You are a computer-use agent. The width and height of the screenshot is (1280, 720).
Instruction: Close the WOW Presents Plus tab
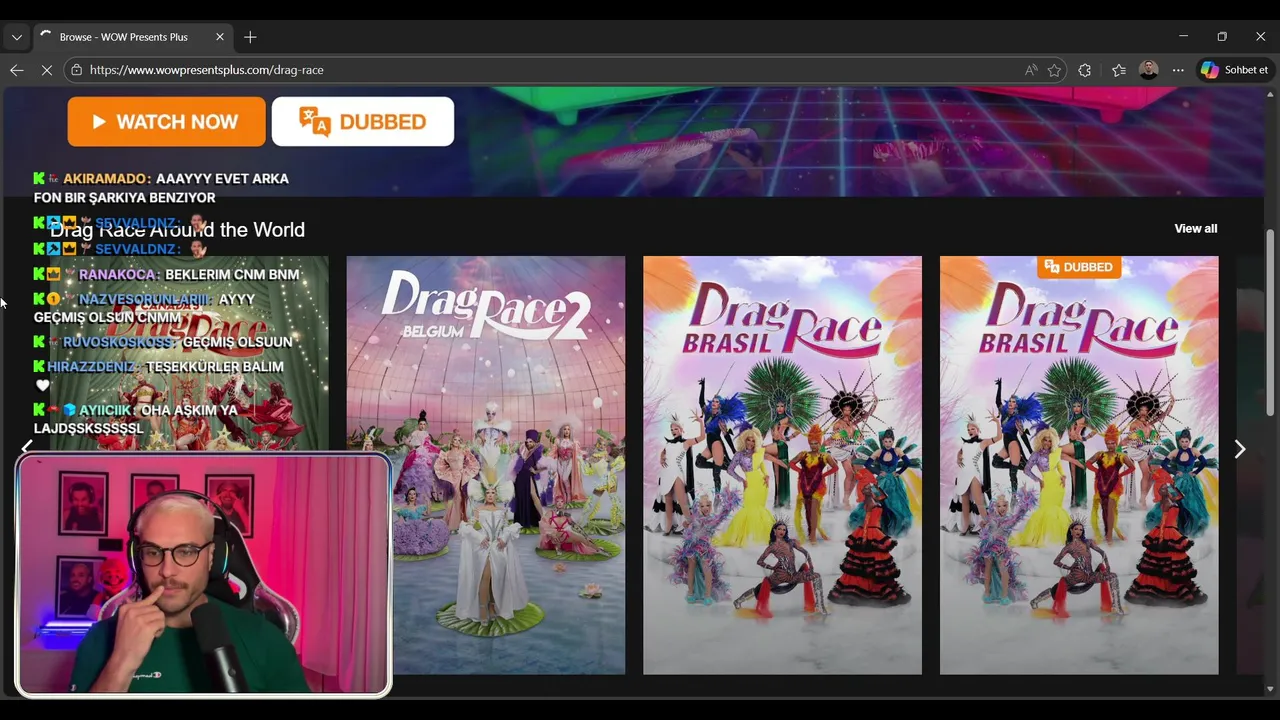pyautogui.click(x=220, y=37)
